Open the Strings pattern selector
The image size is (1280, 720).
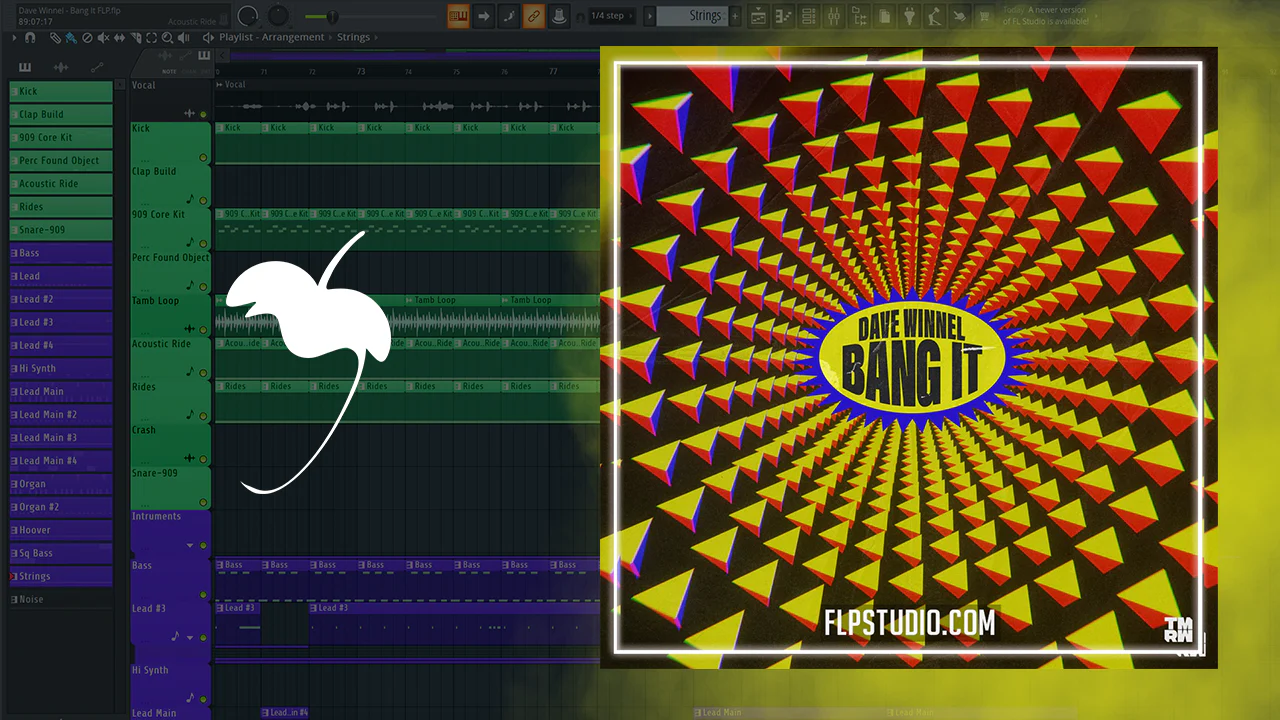[692, 16]
